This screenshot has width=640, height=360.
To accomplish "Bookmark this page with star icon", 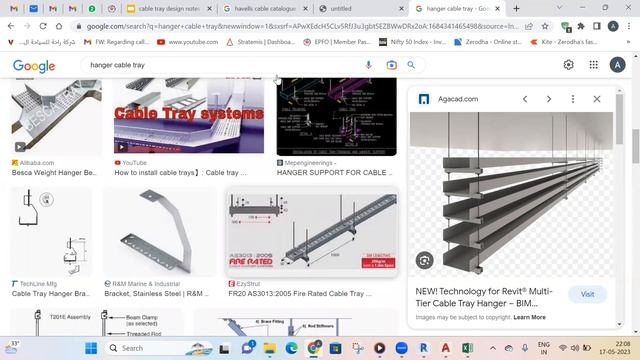I will (545, 26).
